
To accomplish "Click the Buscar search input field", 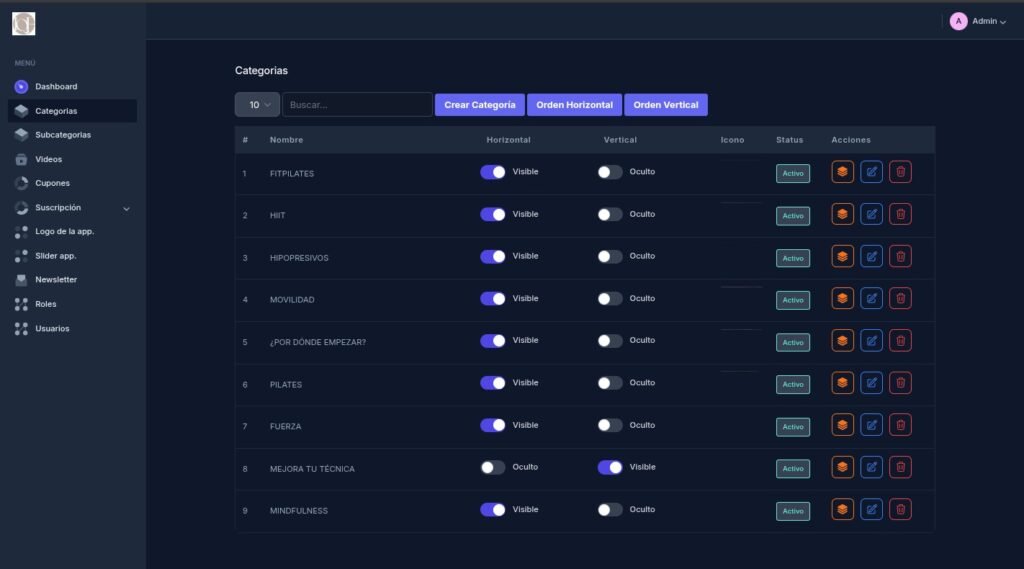I will tap(357, 105).
